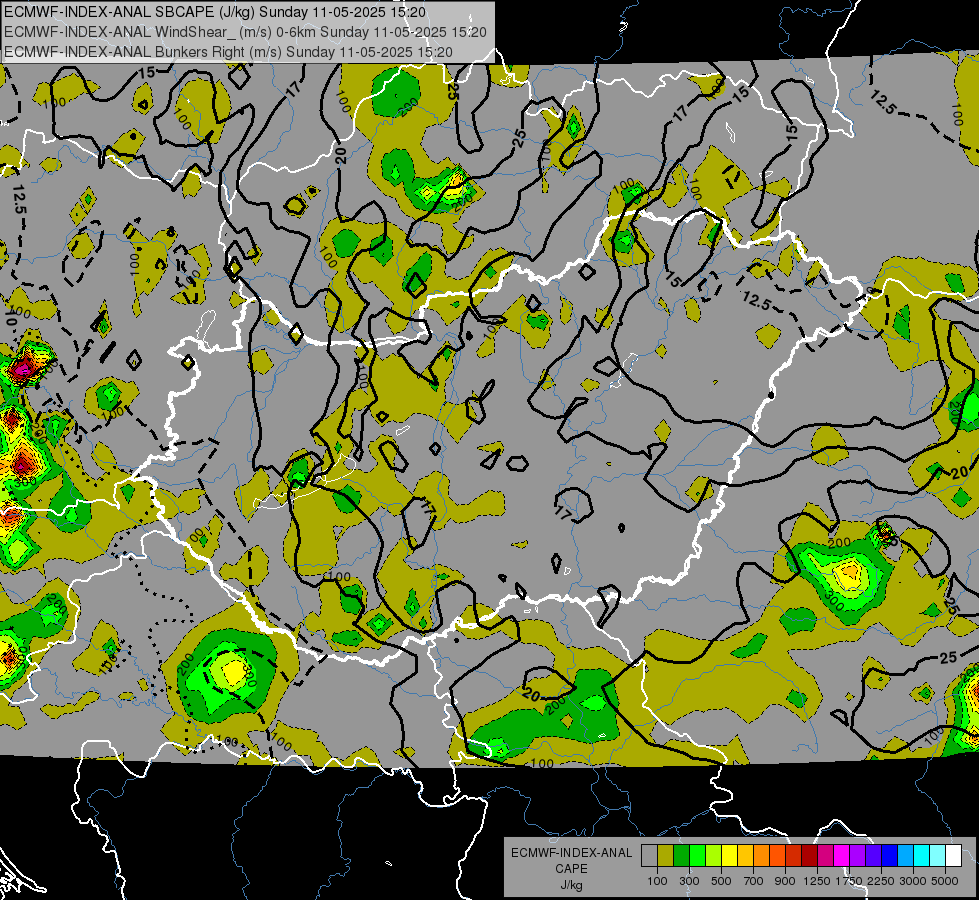Select the gray swatch in the CAPE legend

[649, 856]
